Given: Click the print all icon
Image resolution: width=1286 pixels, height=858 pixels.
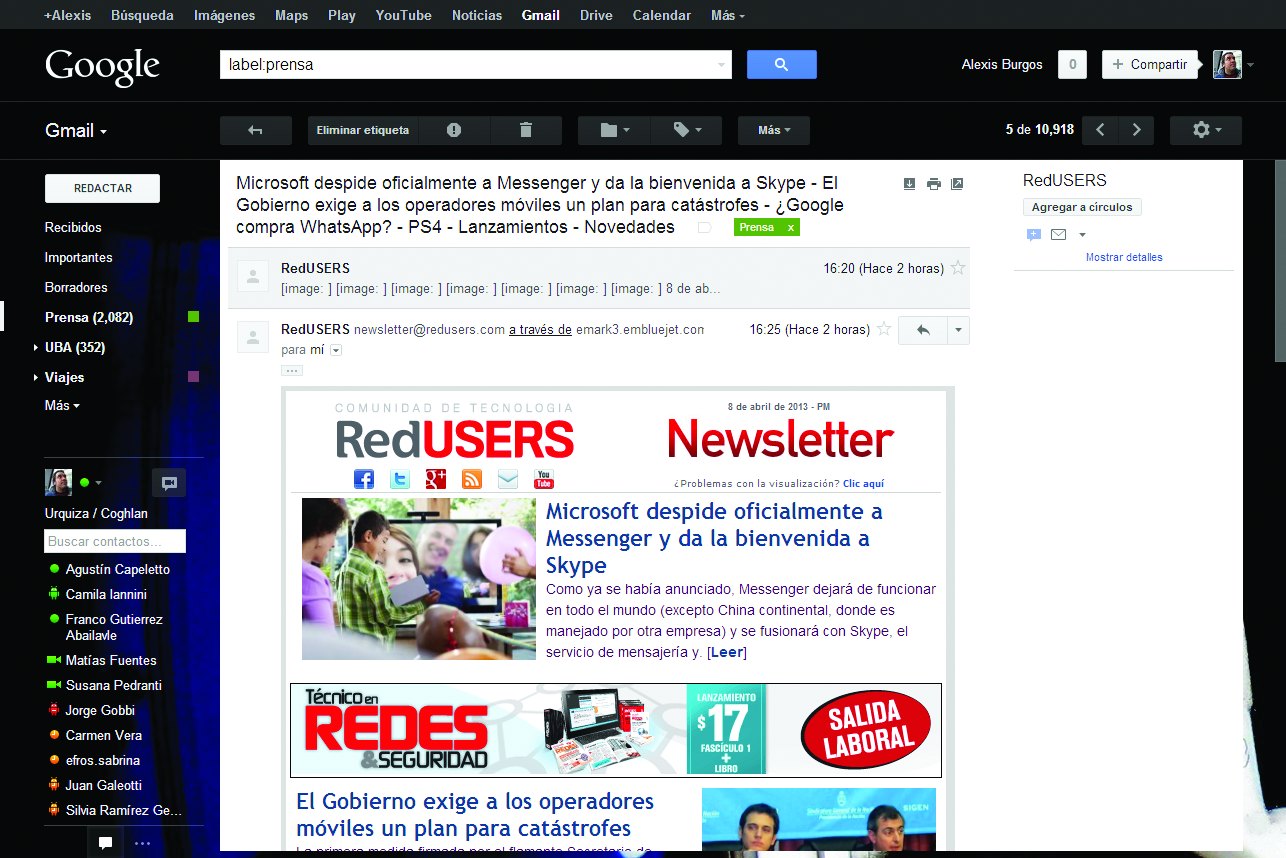Looking at the screenshot, I should click(933, 184).
